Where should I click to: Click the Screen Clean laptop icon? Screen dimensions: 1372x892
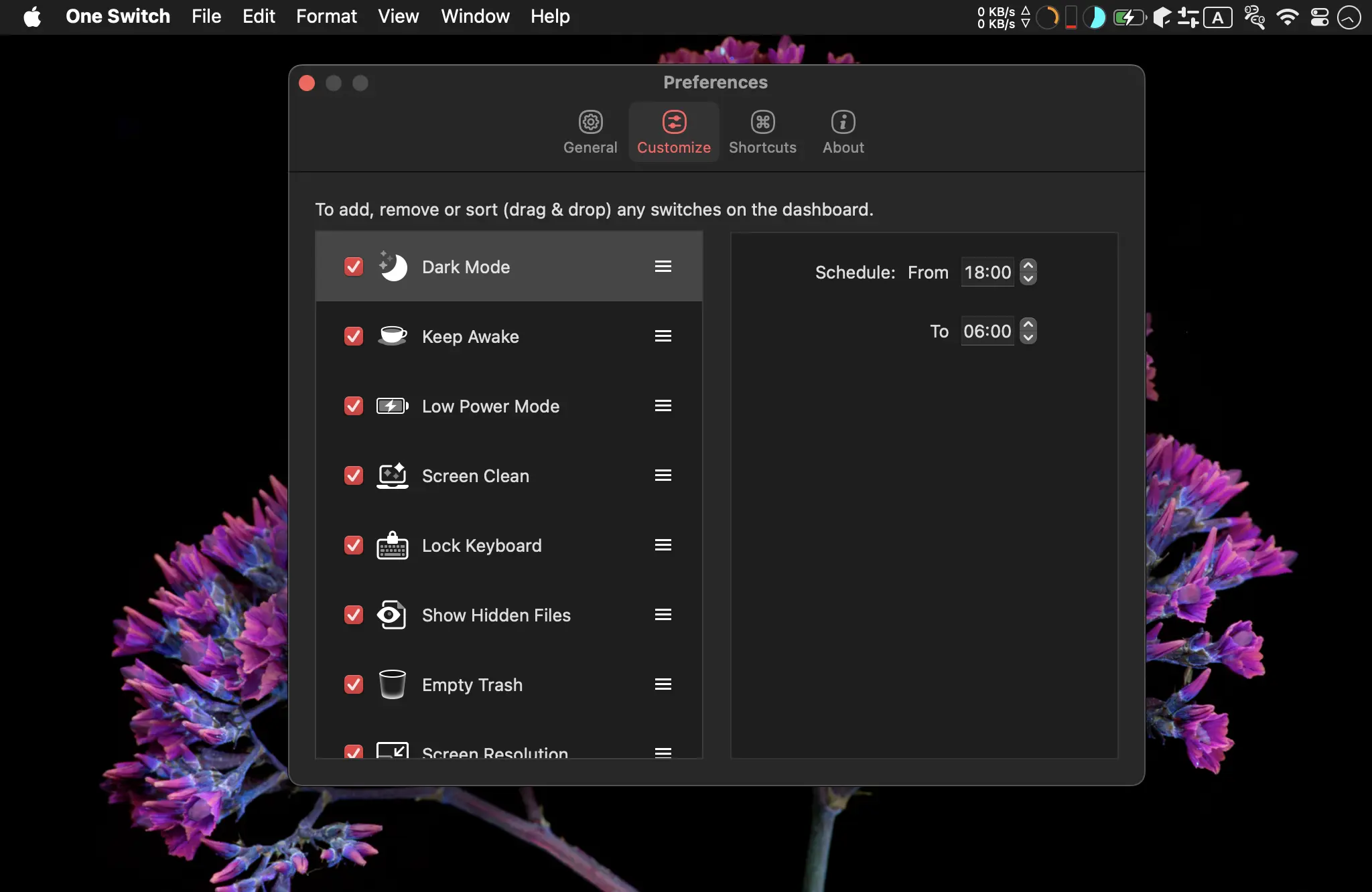pos(393,475)
